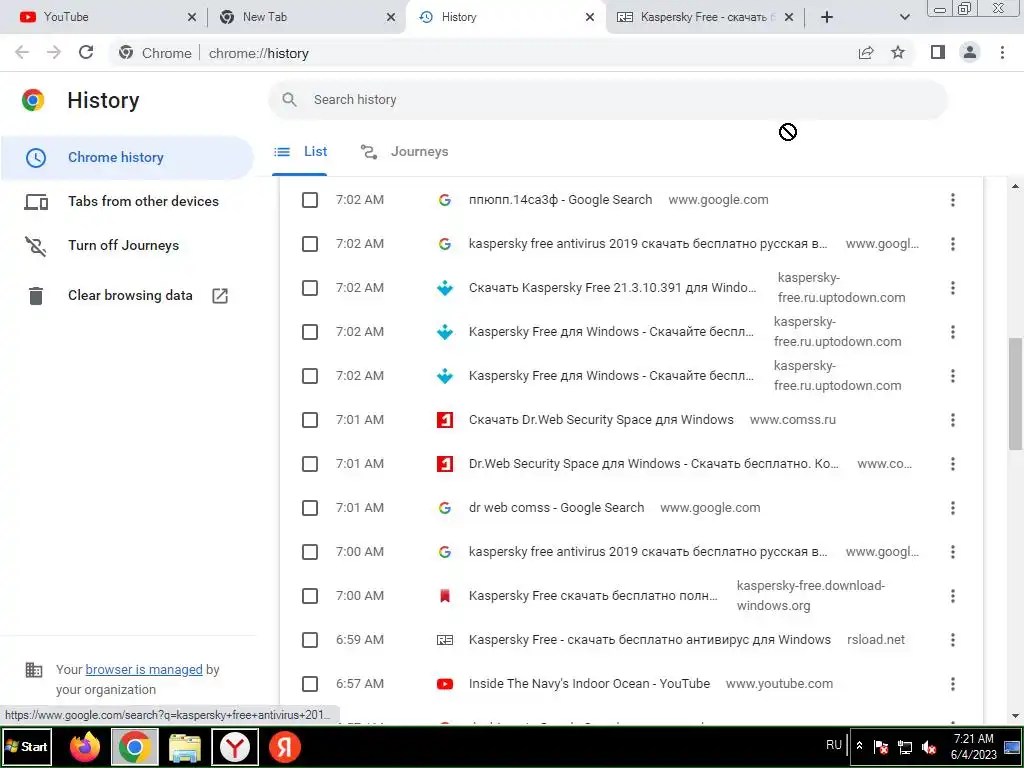The height and width of the screenshot is (768, 1024).
Task: Show hidden system tray icons
Action: click(x=860, y=746)
